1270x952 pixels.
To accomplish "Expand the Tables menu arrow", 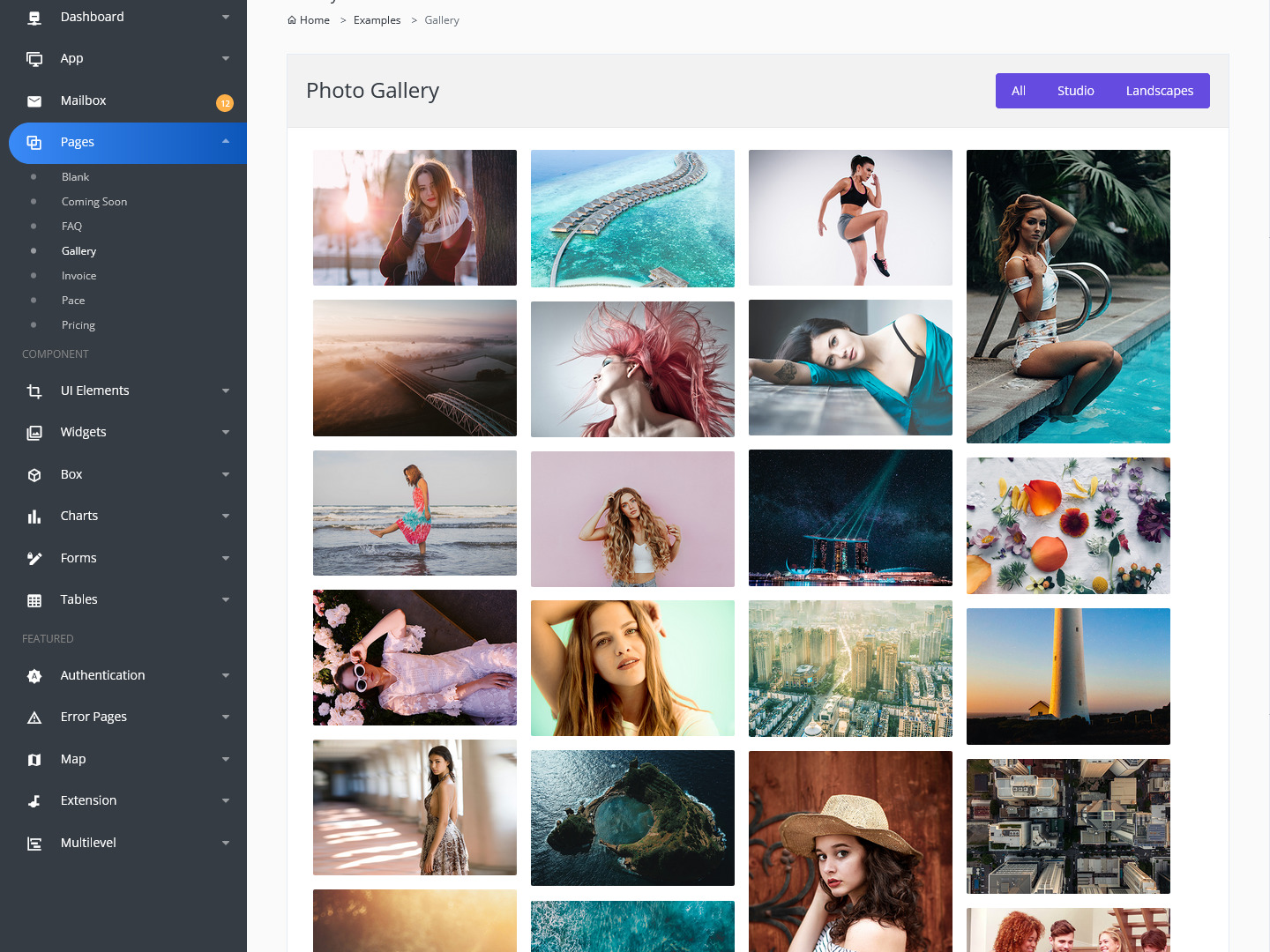I will pos(226,599).
